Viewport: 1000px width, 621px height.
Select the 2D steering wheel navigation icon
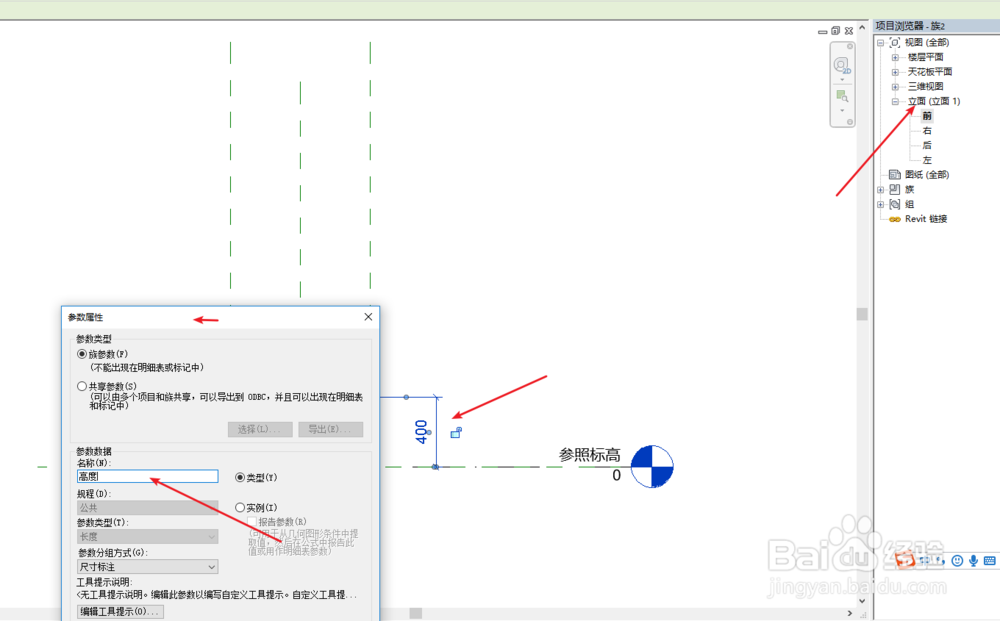pos(841,66)
